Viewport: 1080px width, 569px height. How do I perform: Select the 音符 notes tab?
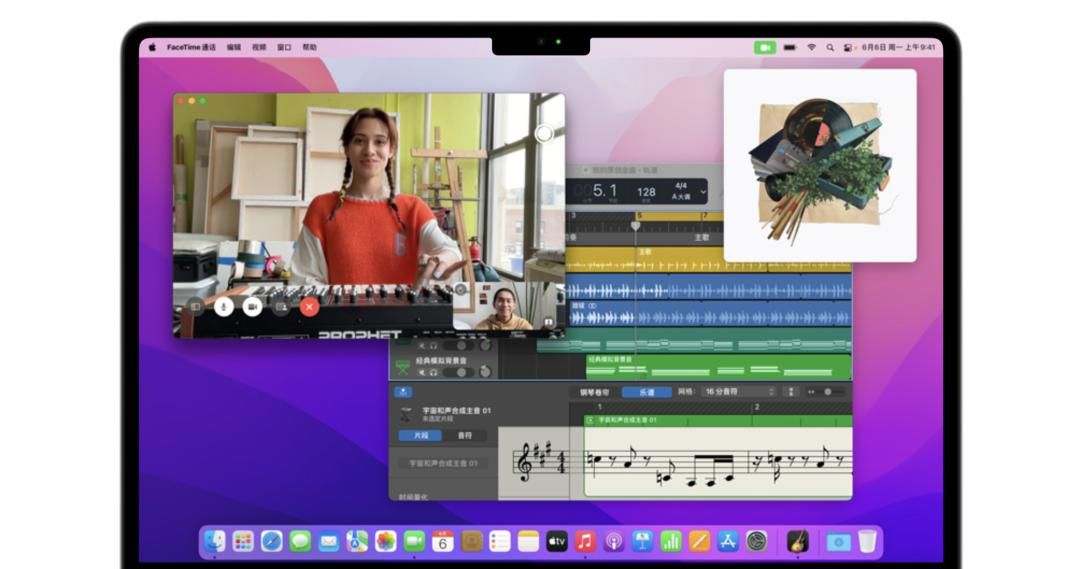tap(465, 435)
